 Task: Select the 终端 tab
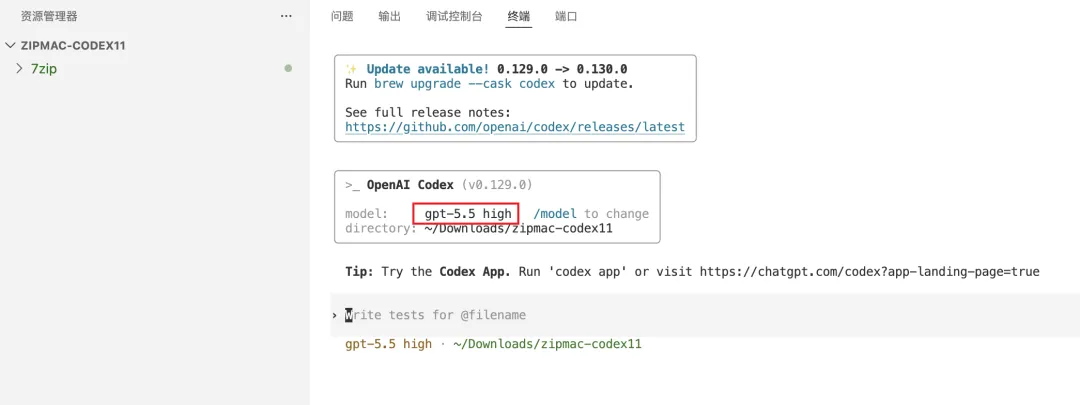point(519,17)
